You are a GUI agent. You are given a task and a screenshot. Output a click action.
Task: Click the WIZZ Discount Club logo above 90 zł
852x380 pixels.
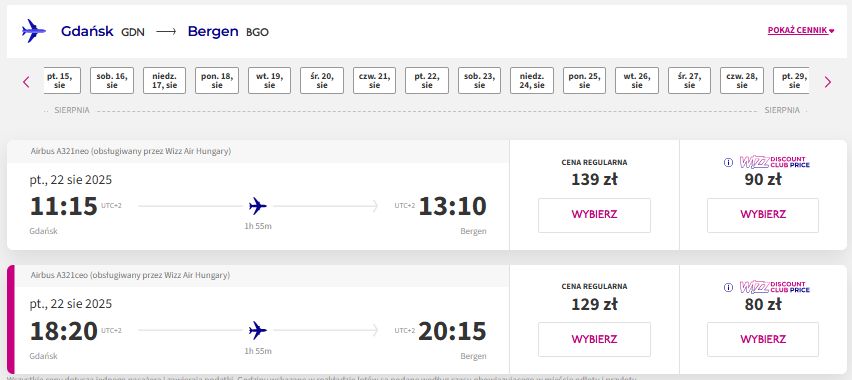coord(774,162)
